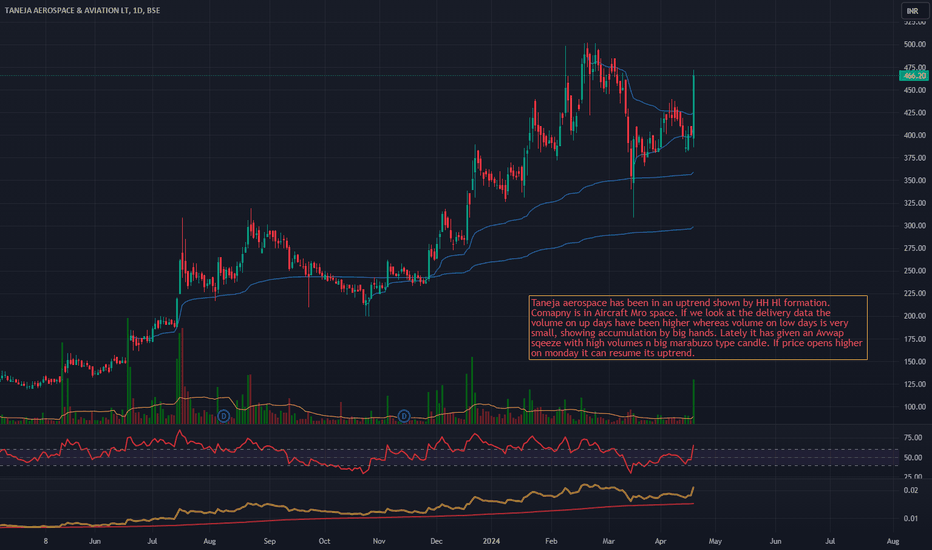Click the 425.00 price axis label
932x550 pixels.
tap(915, 113)
